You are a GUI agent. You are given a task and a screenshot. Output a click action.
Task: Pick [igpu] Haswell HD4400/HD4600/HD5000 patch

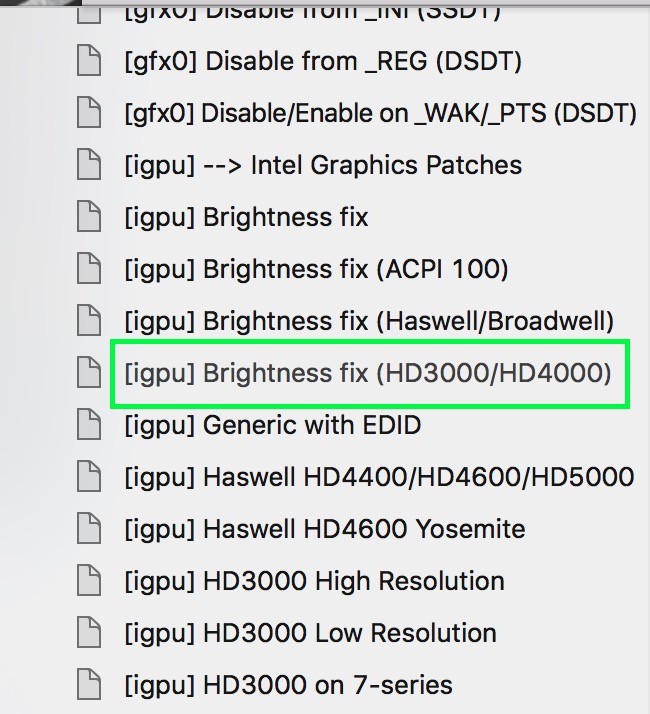378,477
